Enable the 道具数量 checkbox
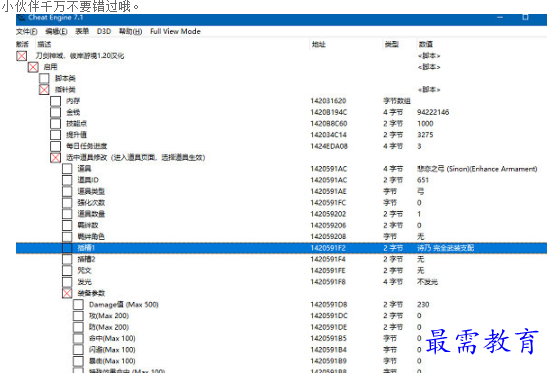 click(x=67, y=214)
